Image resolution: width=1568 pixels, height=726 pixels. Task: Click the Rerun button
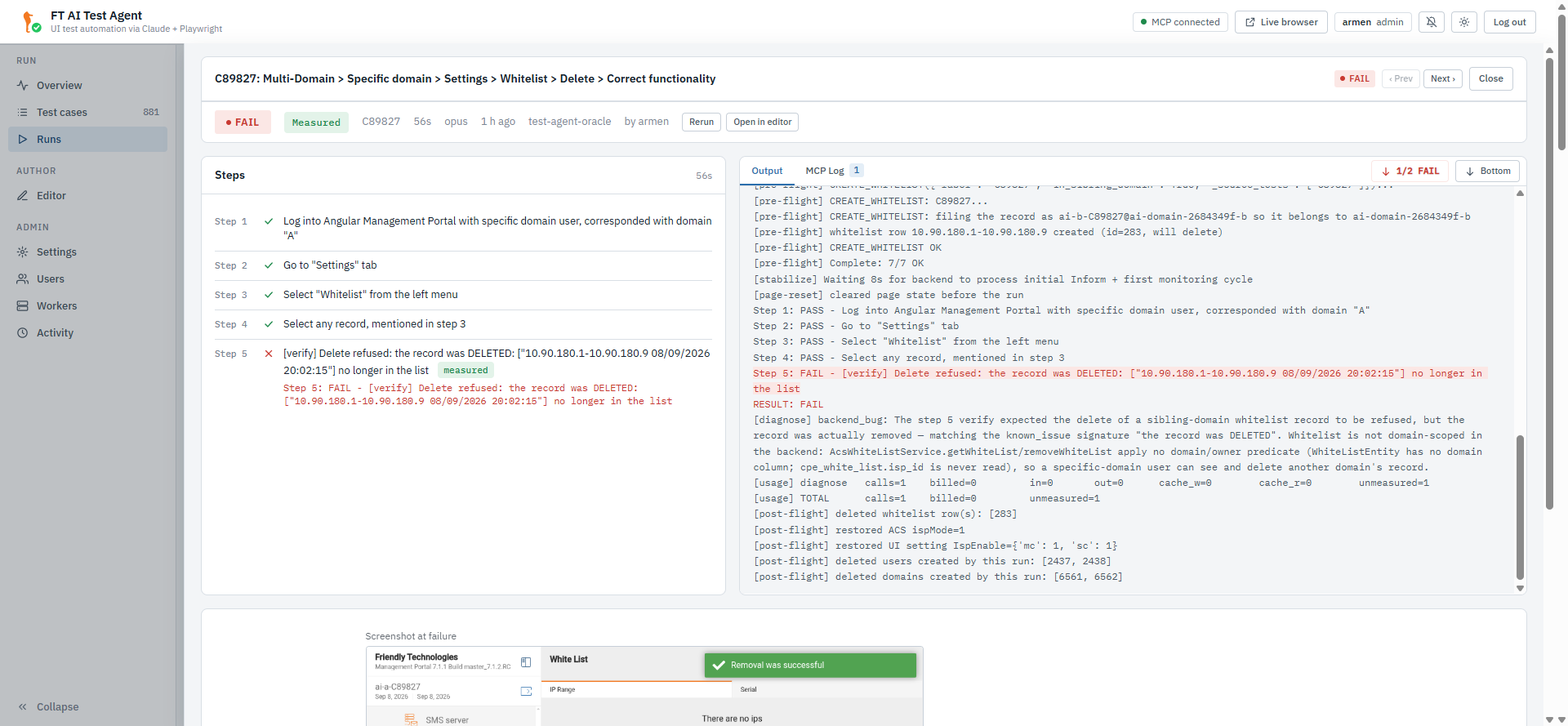coord(701,122)
